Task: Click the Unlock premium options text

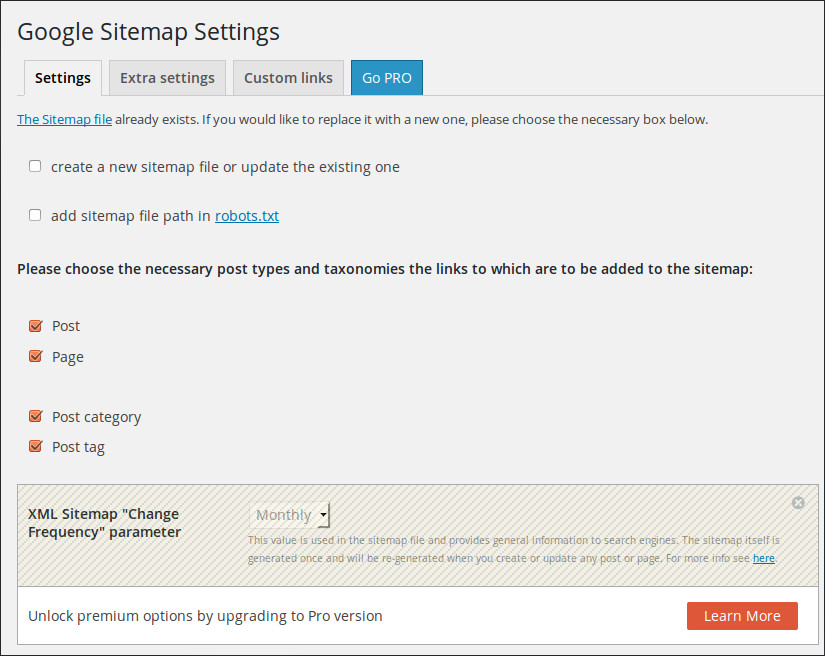Action: tap(205, 616)
